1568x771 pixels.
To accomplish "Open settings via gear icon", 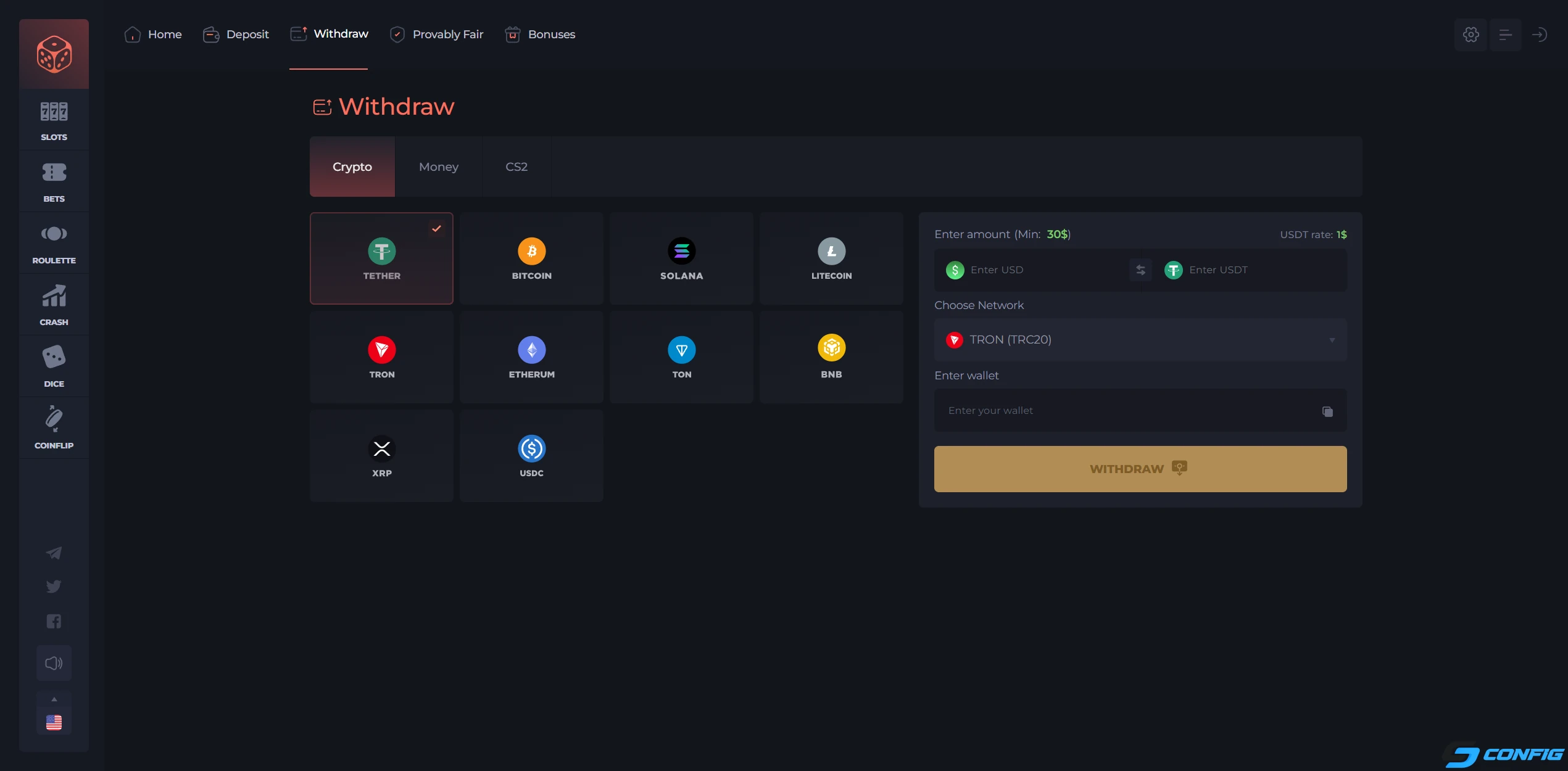I will pos(1471,35).
